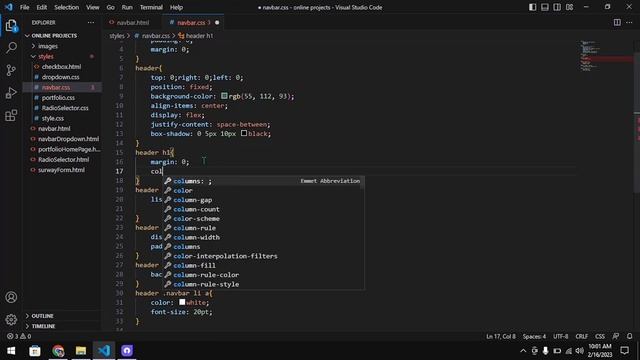Open Google Chrome from taskbar
This screenshot has height=360, width=640.
pos(58,351)
